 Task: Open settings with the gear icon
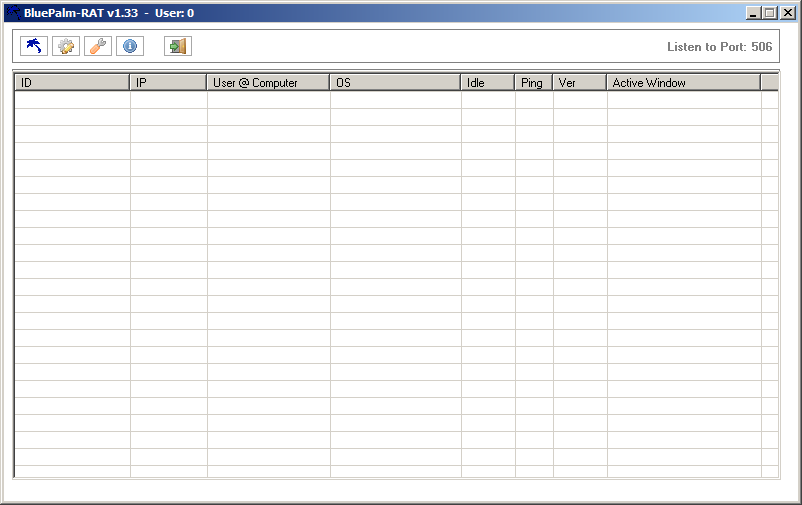[66, 46]
